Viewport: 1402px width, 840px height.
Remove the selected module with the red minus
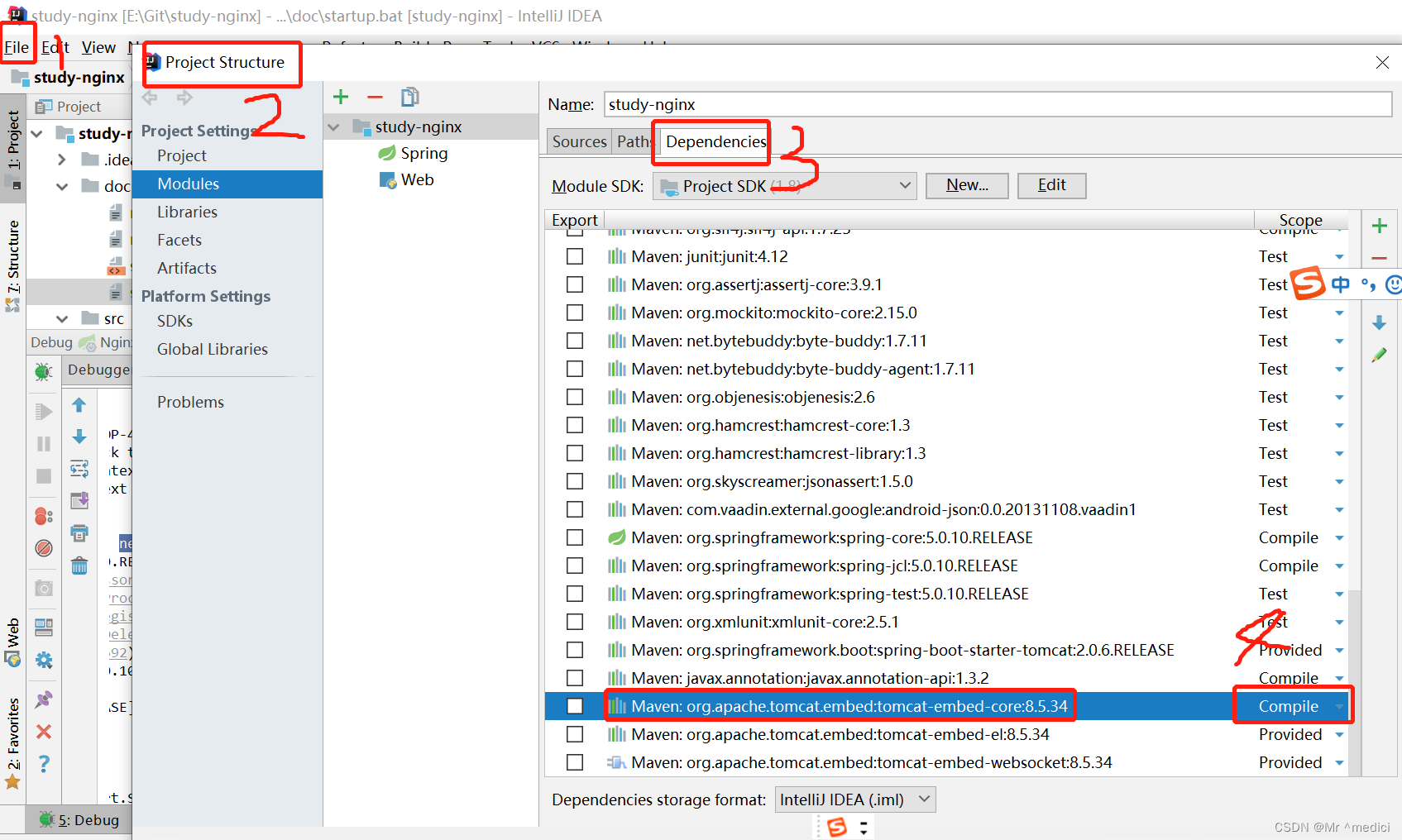pyautogui.click(x=375, y=98)
